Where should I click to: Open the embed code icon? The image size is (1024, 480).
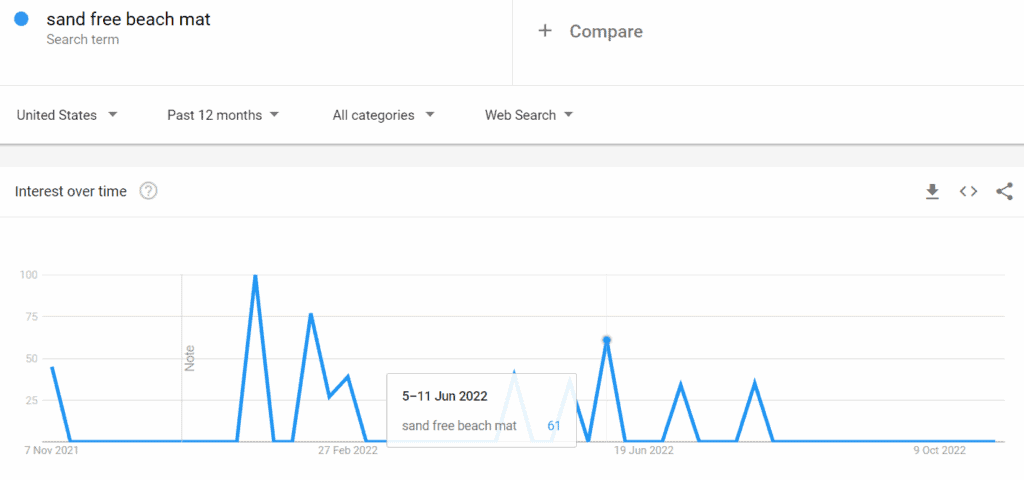[968, 191]
